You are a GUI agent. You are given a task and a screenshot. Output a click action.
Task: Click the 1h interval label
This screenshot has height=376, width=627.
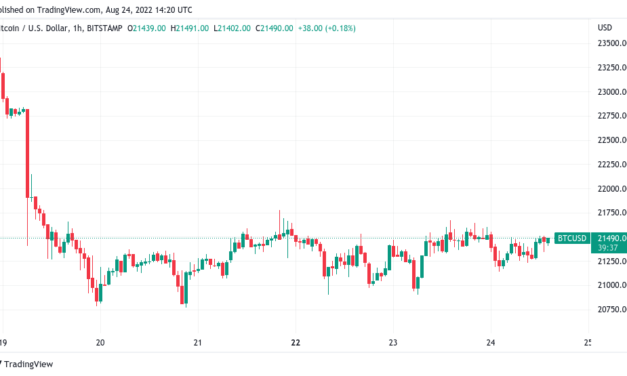coord(78,28)
